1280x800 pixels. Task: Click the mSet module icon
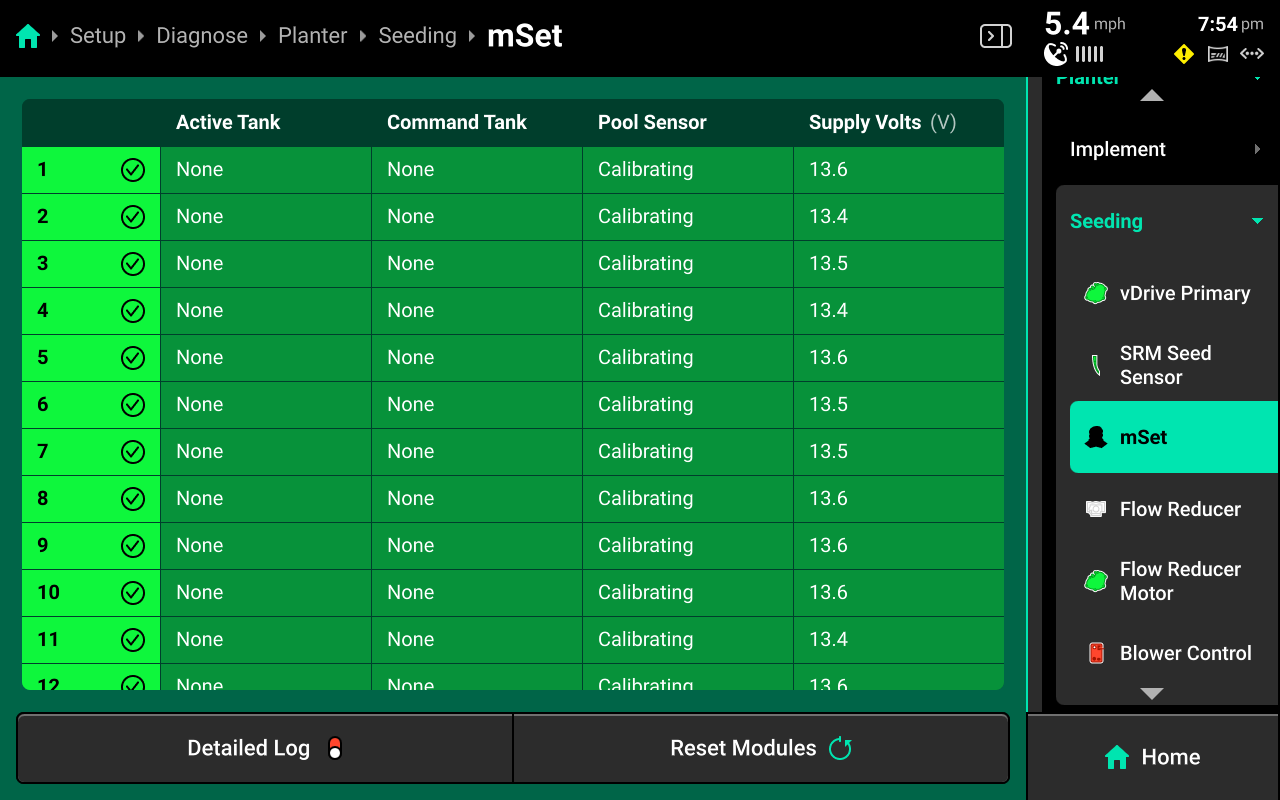(x=1097, y=437)
